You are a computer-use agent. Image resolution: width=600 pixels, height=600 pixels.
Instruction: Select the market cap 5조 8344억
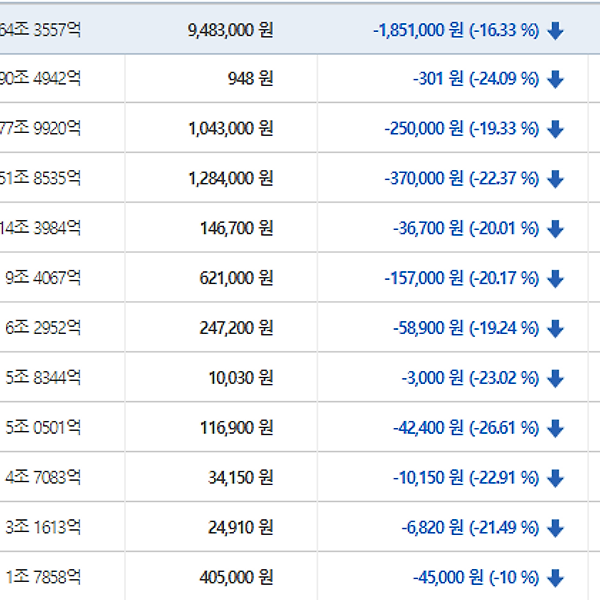43,378
